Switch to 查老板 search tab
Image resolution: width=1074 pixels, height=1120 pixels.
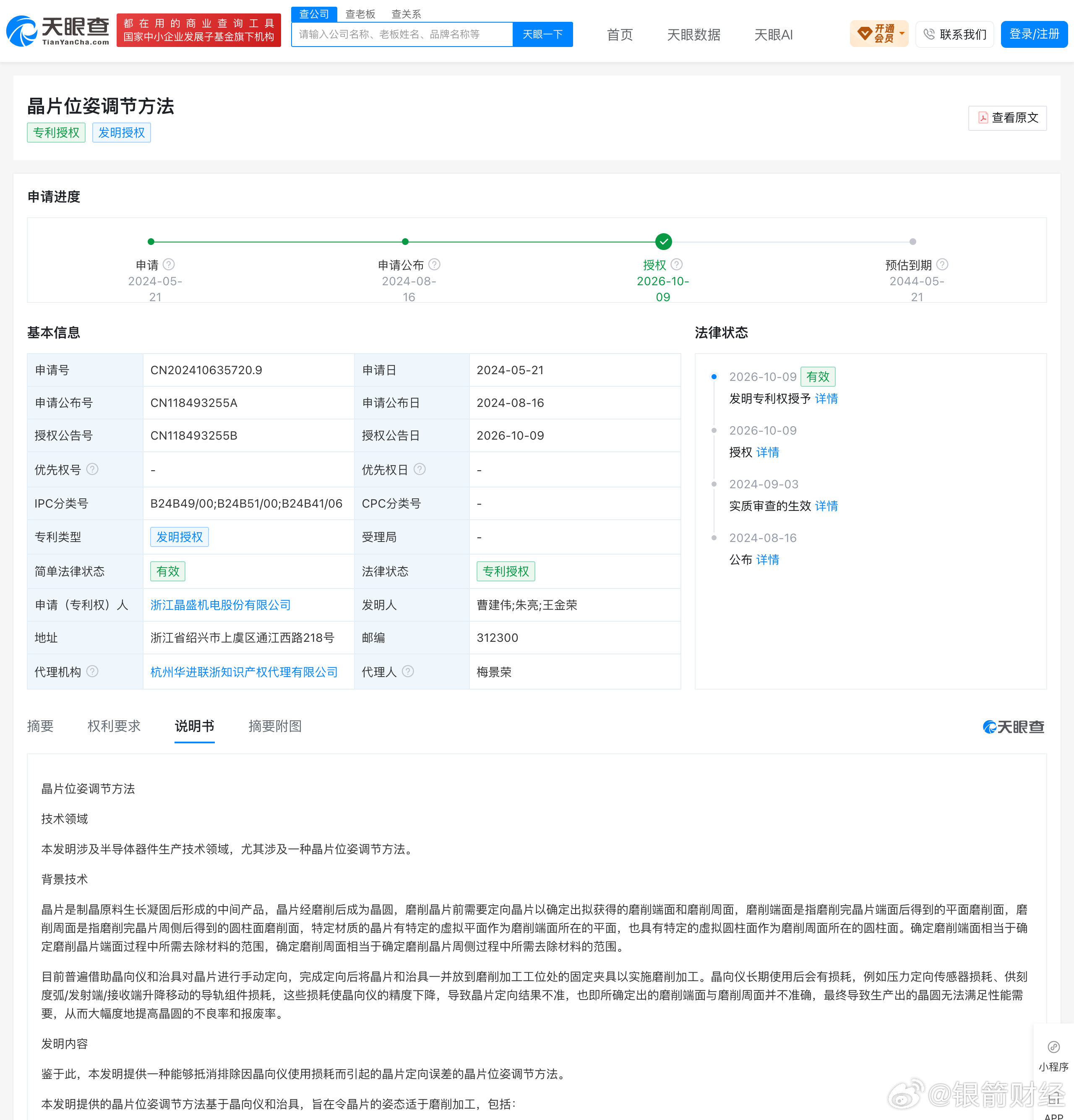click(360, 14)
